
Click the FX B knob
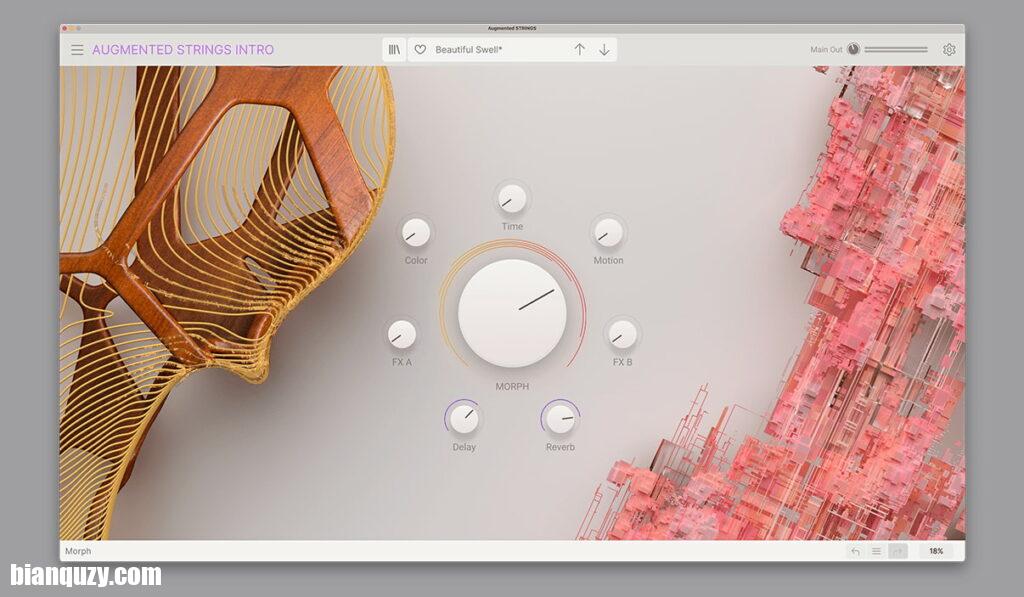(622, 334)
